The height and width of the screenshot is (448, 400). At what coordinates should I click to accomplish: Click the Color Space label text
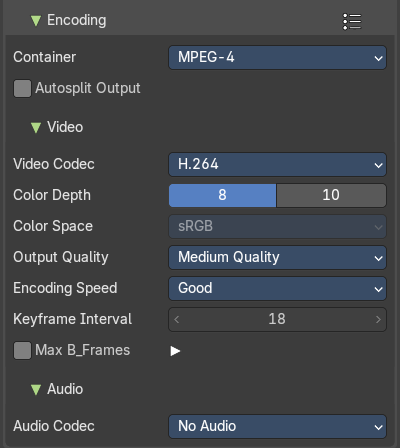pyautogui.click(x=53, y=226)
